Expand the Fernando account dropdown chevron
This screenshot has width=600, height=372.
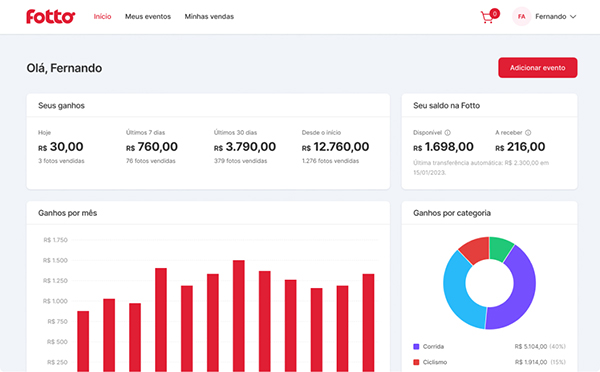(573, 16)
